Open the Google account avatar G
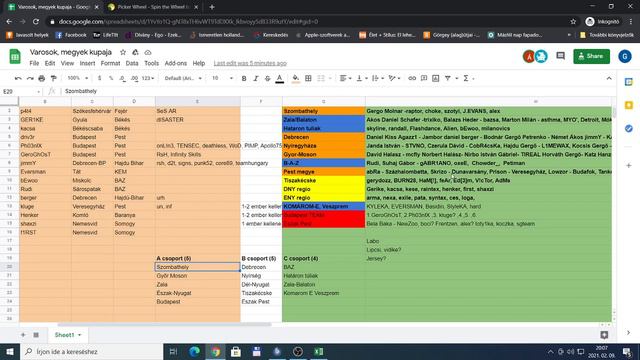The width and height of the screenshot is (640, 360). 624,56
